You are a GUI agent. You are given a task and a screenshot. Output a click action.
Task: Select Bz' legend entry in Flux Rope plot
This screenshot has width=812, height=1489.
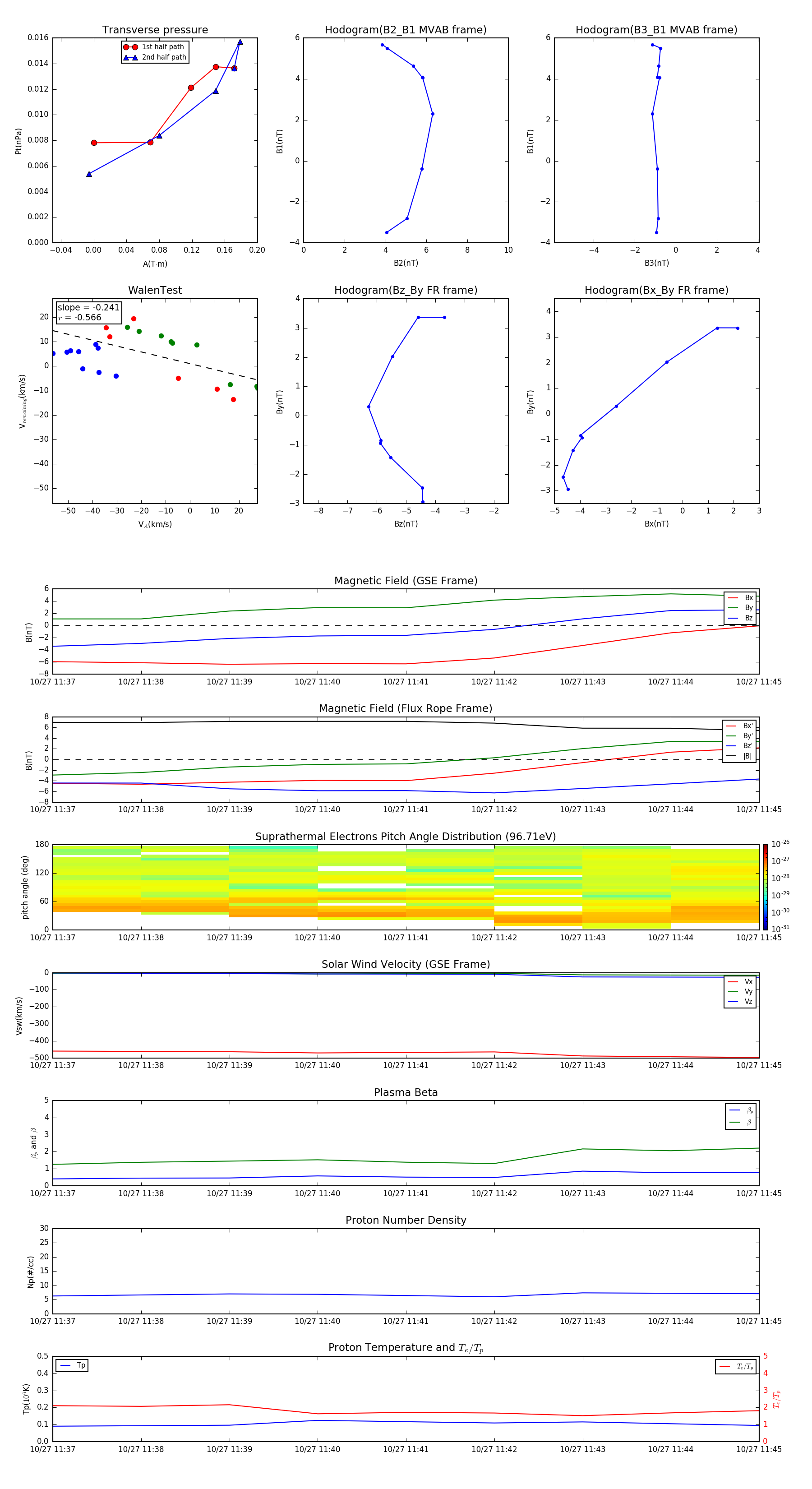739,746
